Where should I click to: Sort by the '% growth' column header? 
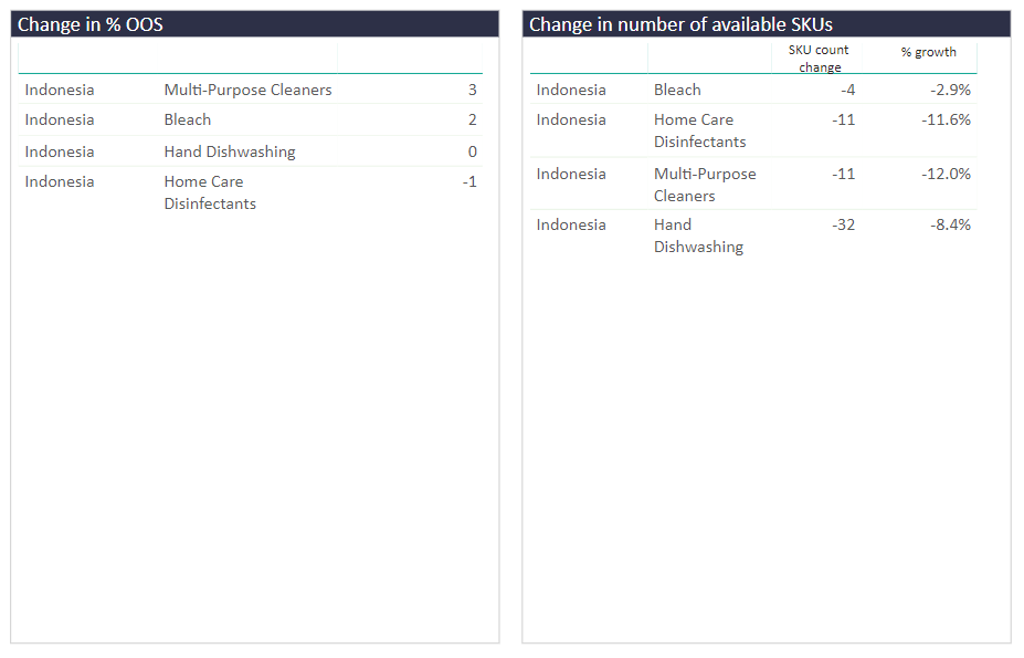[928, 52]
